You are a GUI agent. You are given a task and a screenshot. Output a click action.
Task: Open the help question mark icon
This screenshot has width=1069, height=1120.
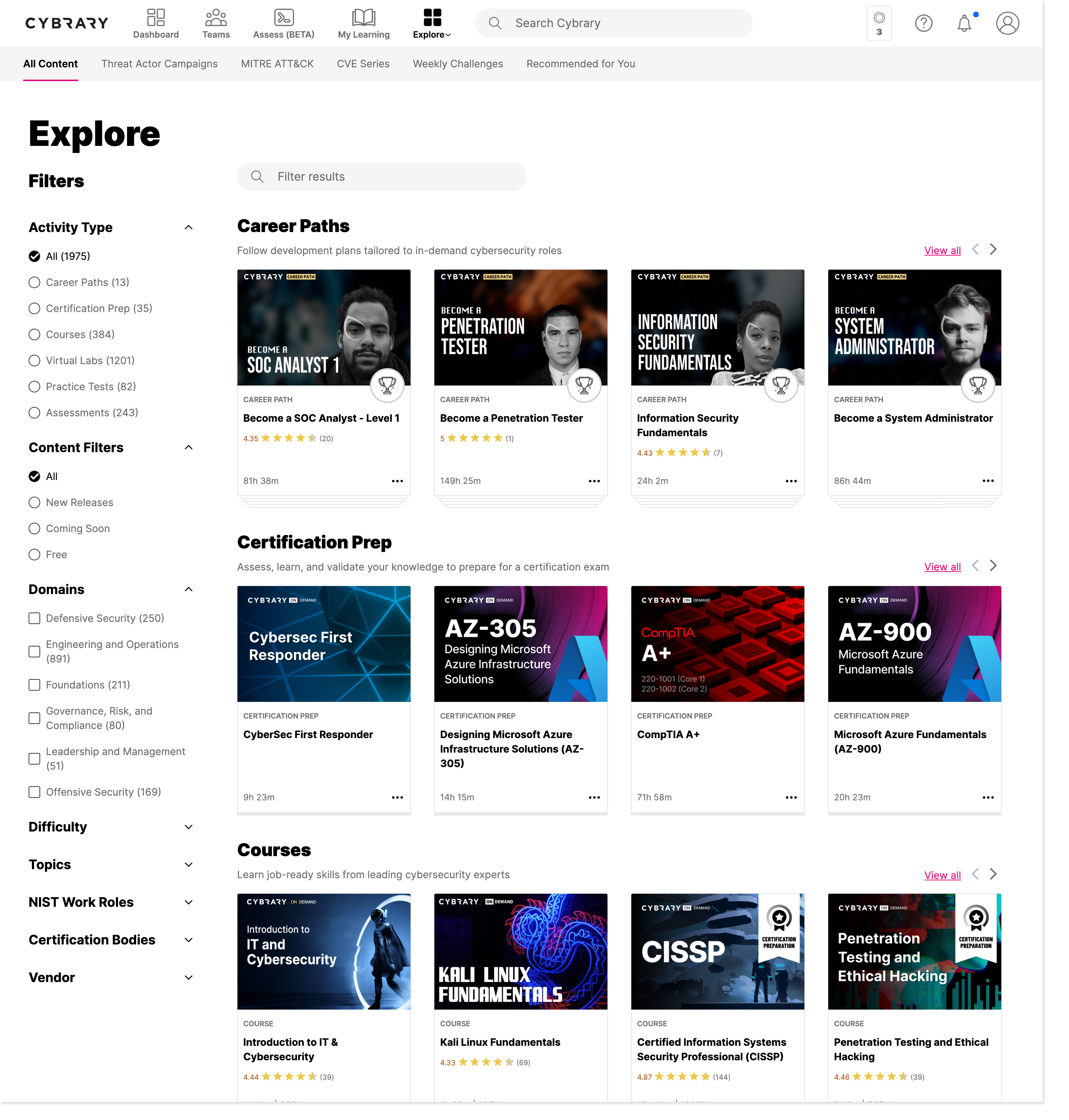(x=923, y=24)
